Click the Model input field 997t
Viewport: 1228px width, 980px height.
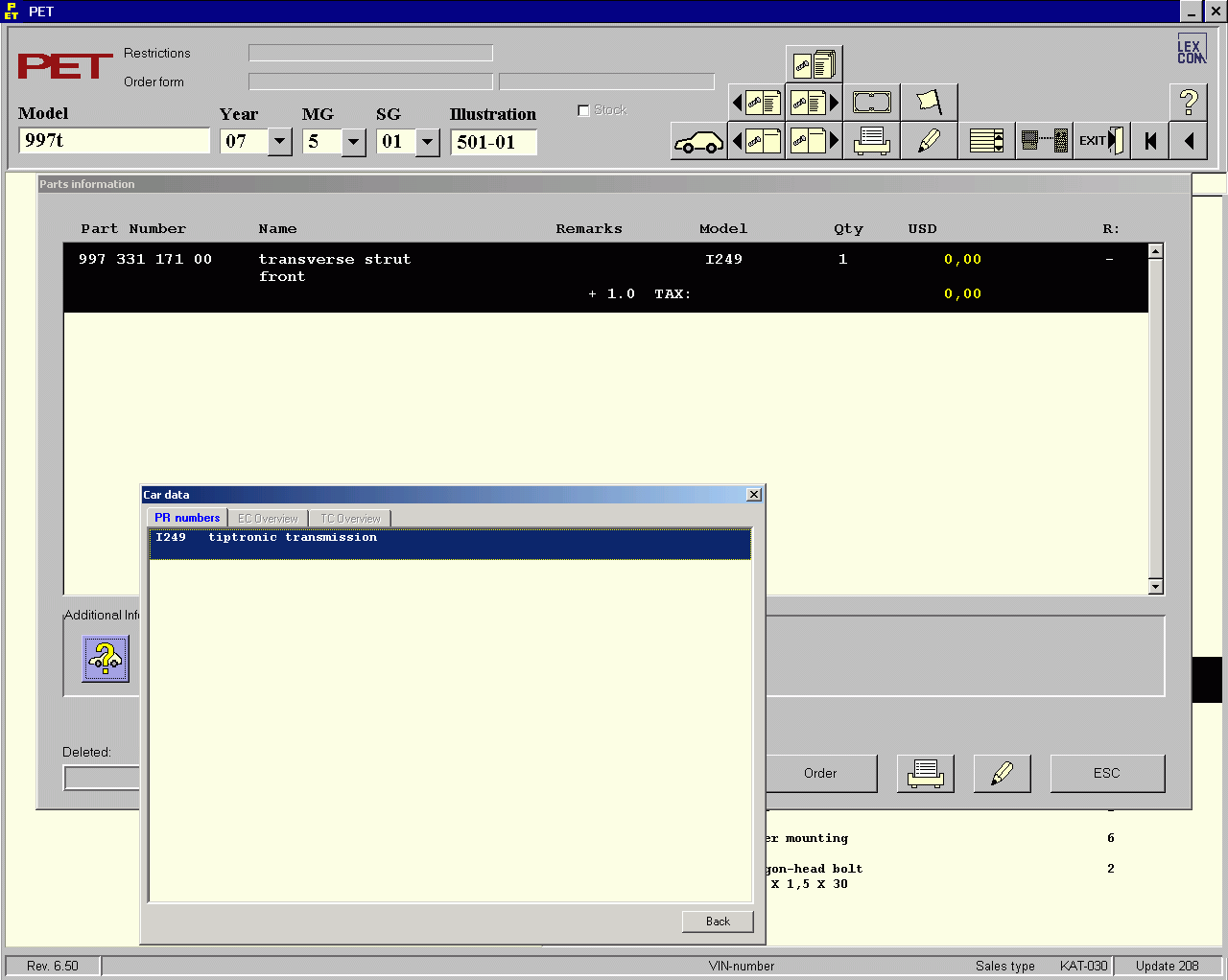(x=114, y=141)
